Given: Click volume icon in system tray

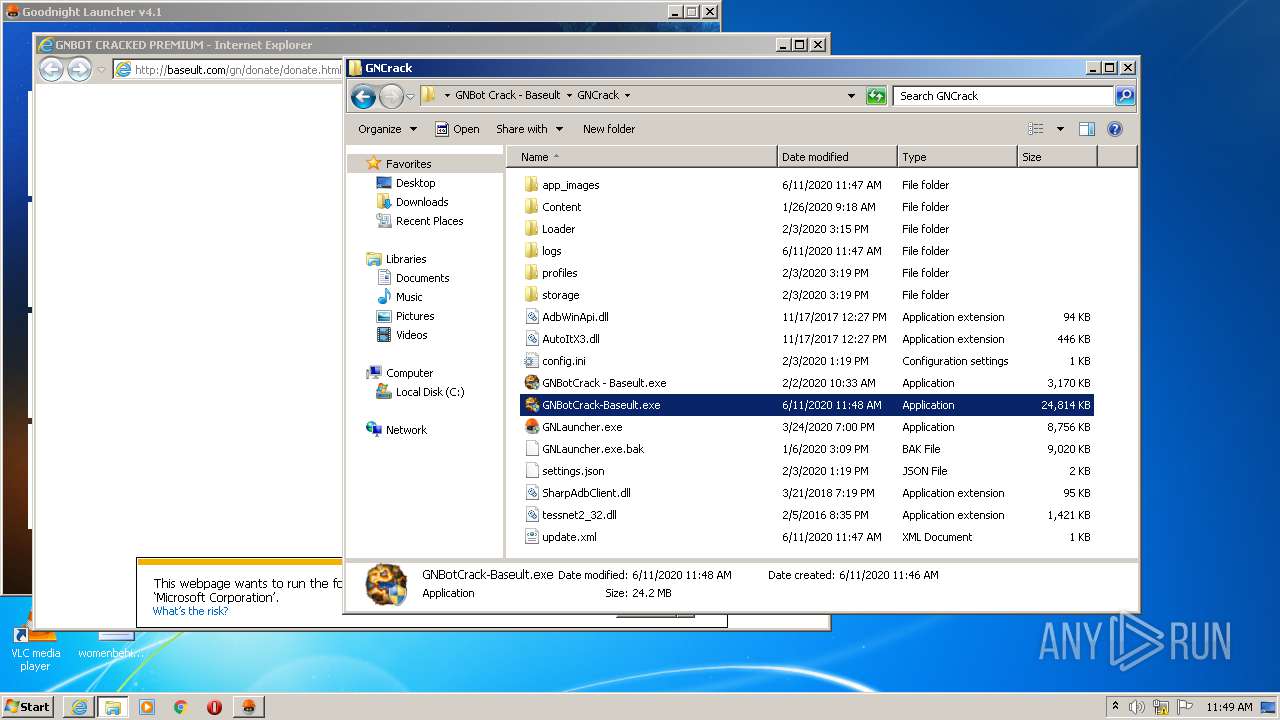Looking at the screenshot, I should [x=1137, y=707].
